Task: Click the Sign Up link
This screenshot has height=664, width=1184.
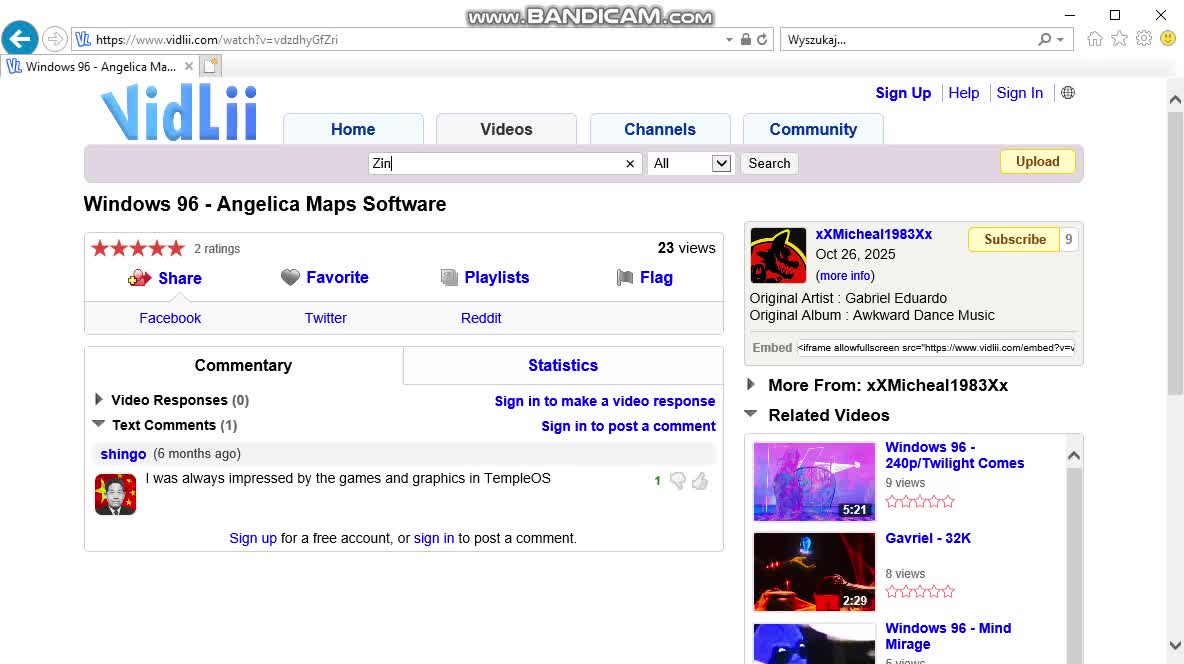Action: click(x=903, y=93)
